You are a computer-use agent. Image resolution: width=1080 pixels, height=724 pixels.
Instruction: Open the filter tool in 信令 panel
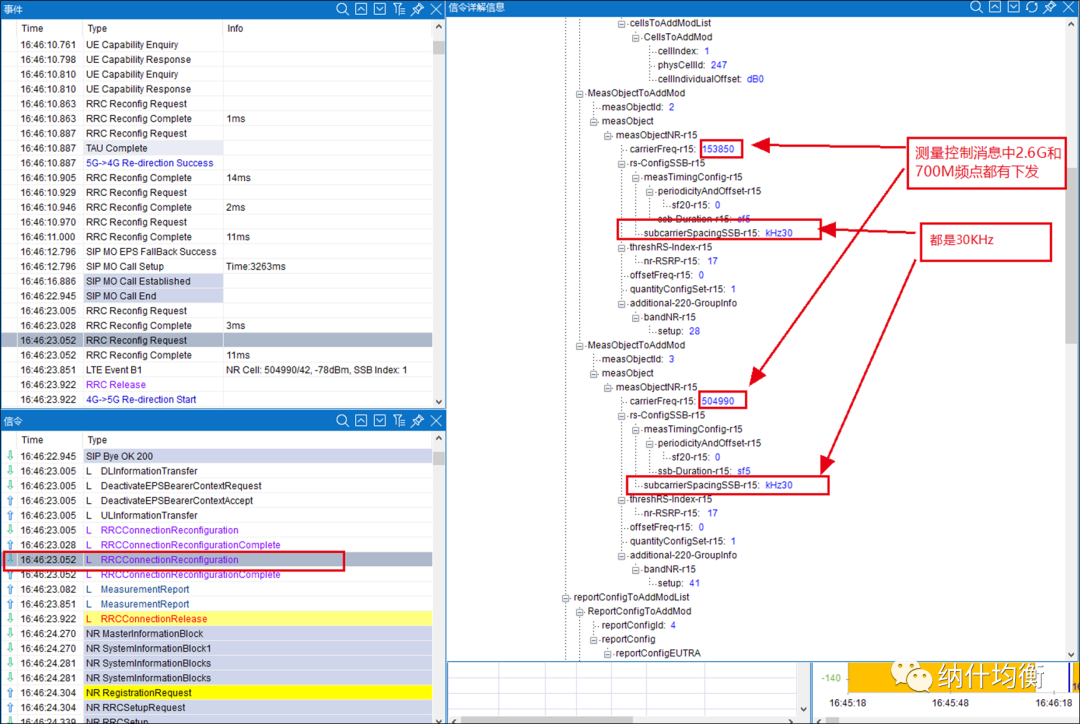(x=399, y=420)
